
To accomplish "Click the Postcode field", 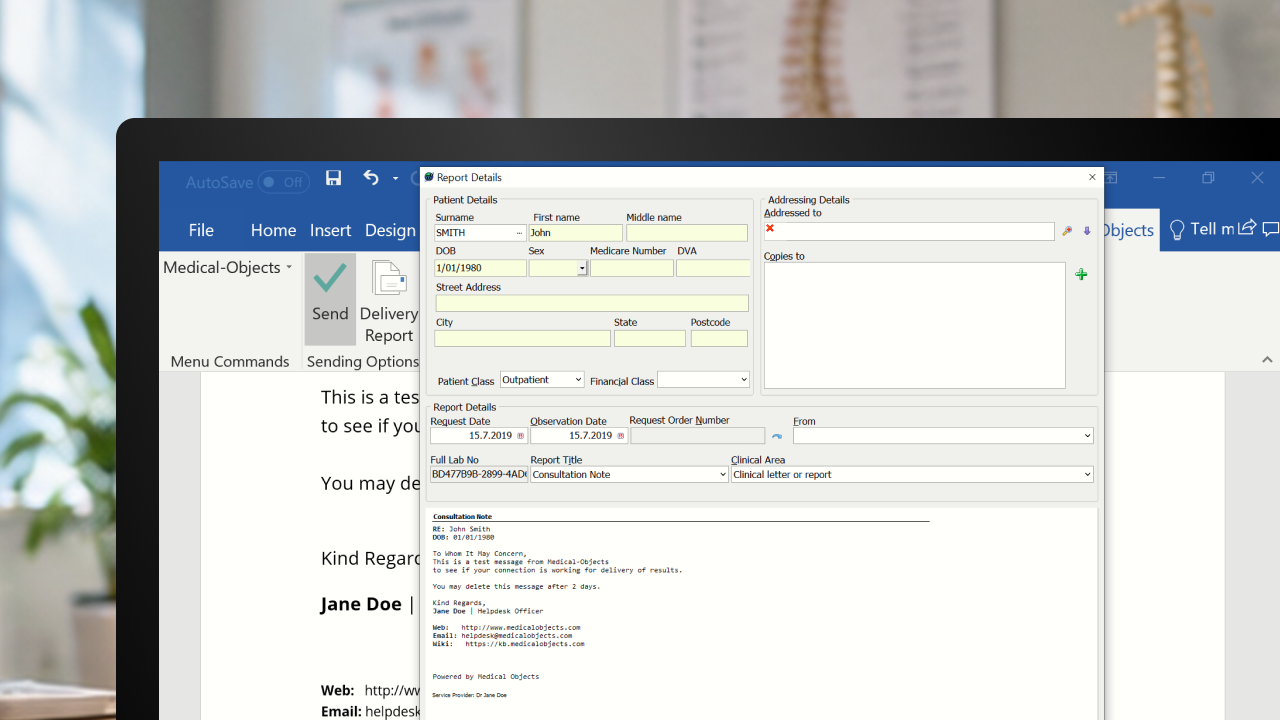I will (x=719, y=339).
